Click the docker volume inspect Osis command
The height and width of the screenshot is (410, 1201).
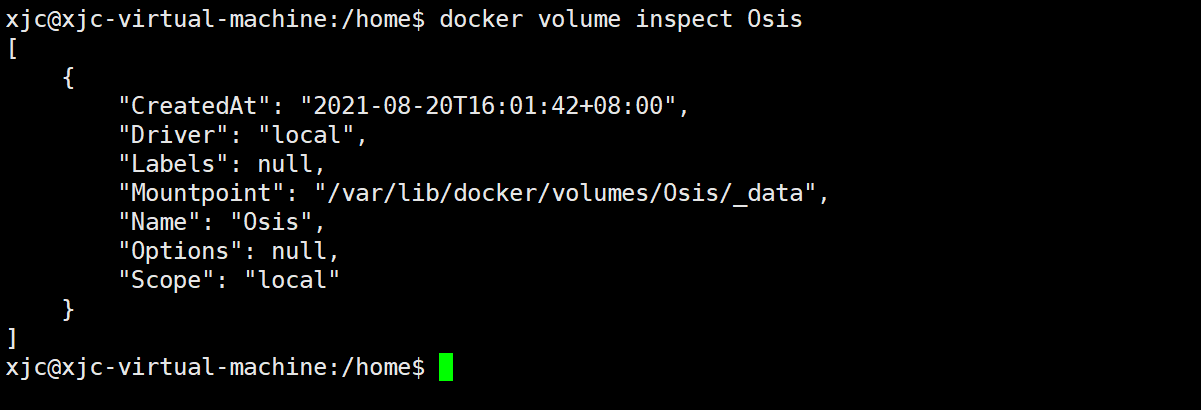coord(621,19)
